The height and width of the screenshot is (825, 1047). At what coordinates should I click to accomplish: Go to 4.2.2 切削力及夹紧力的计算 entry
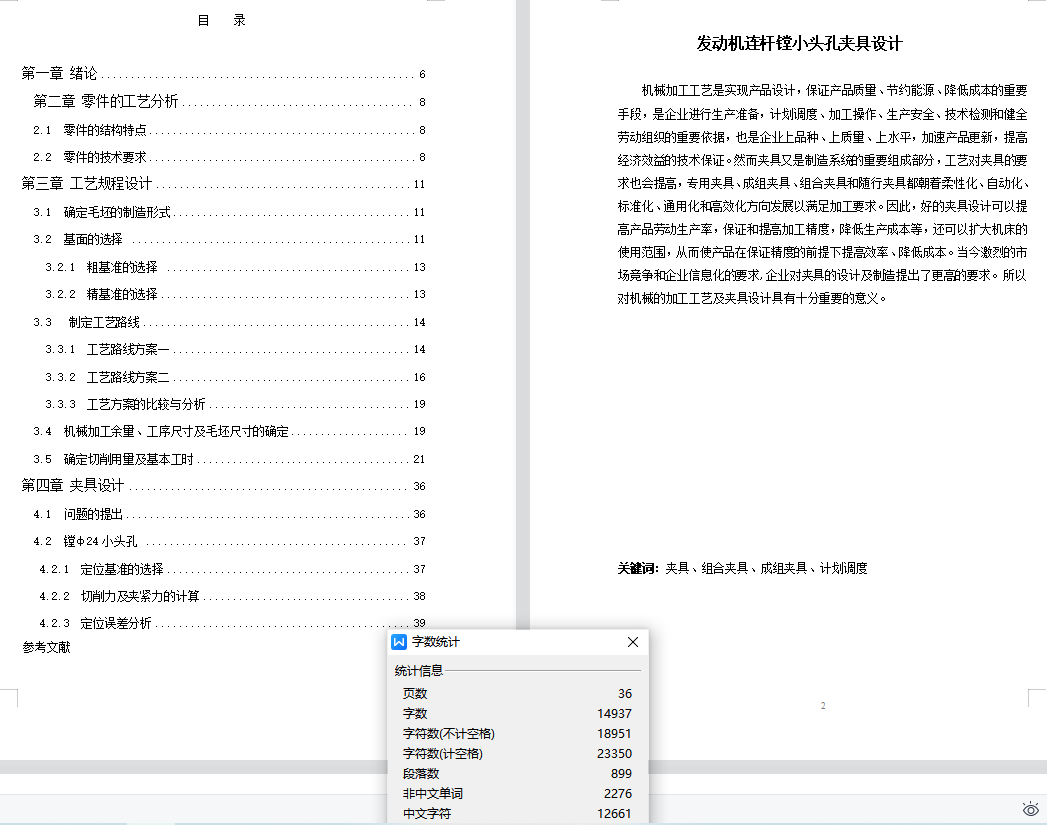coord(140,596)
